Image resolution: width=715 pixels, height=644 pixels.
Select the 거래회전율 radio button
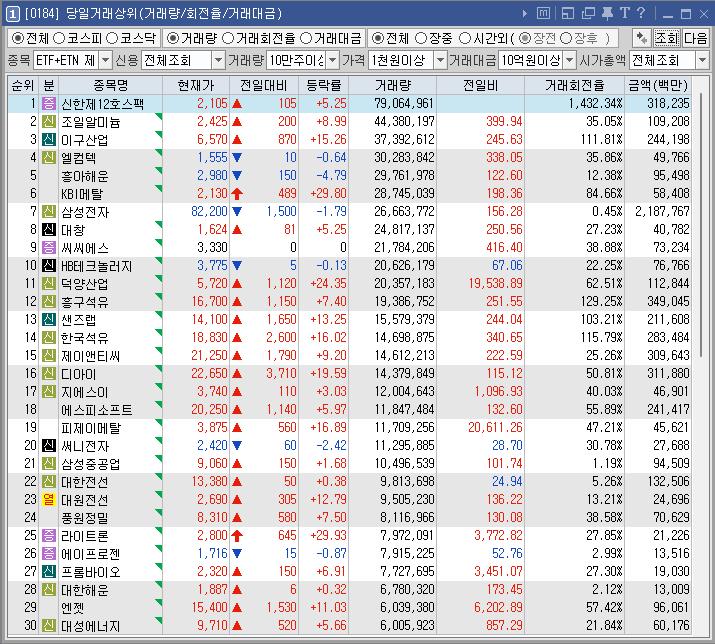(x=228, y=38)
